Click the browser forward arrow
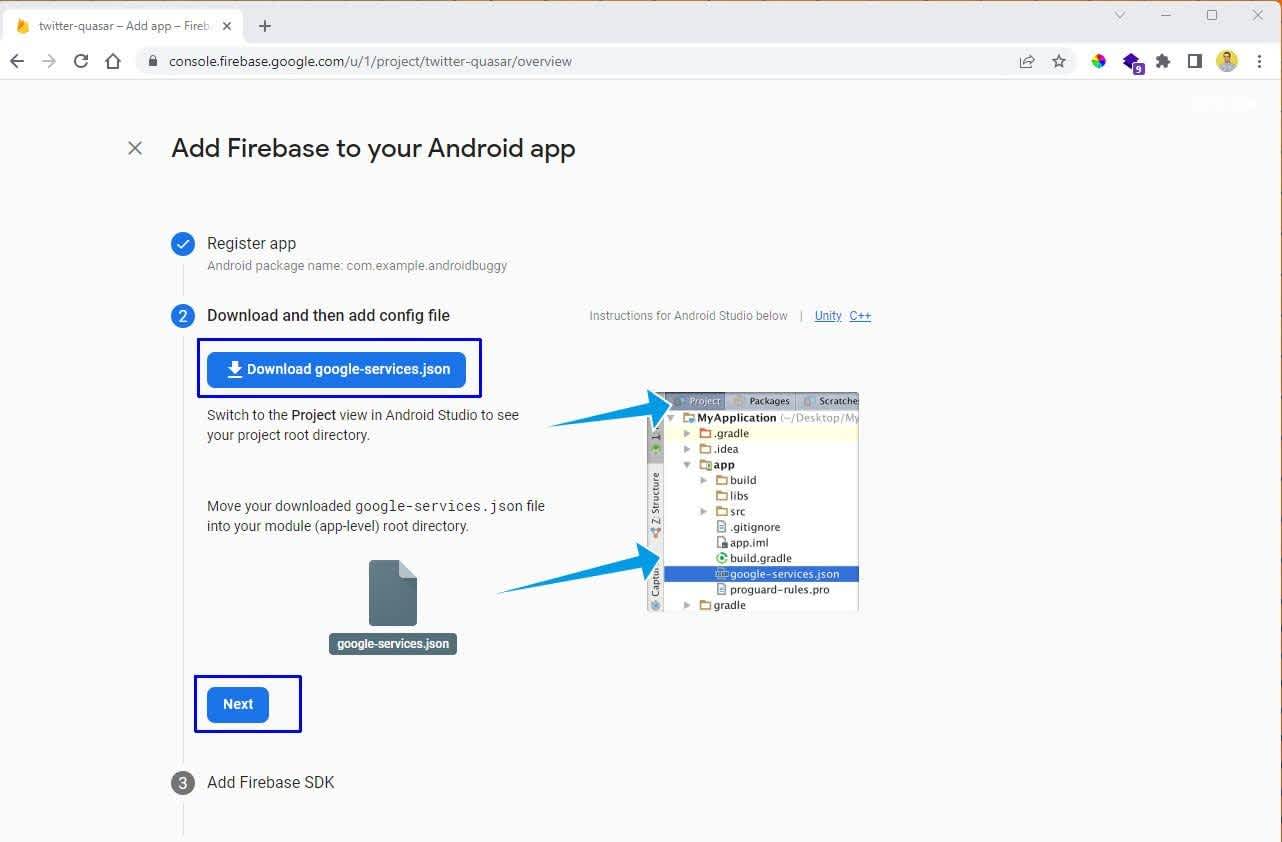This screenshot has height=842, width=1282. (x=49, y=61)
